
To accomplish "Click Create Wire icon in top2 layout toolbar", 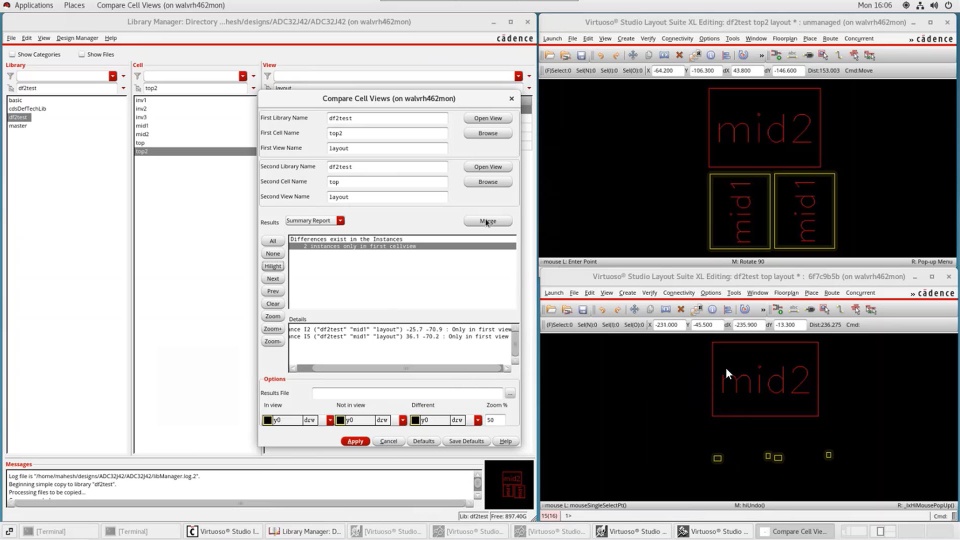I will pyautogui.click(x=839, y=55).
